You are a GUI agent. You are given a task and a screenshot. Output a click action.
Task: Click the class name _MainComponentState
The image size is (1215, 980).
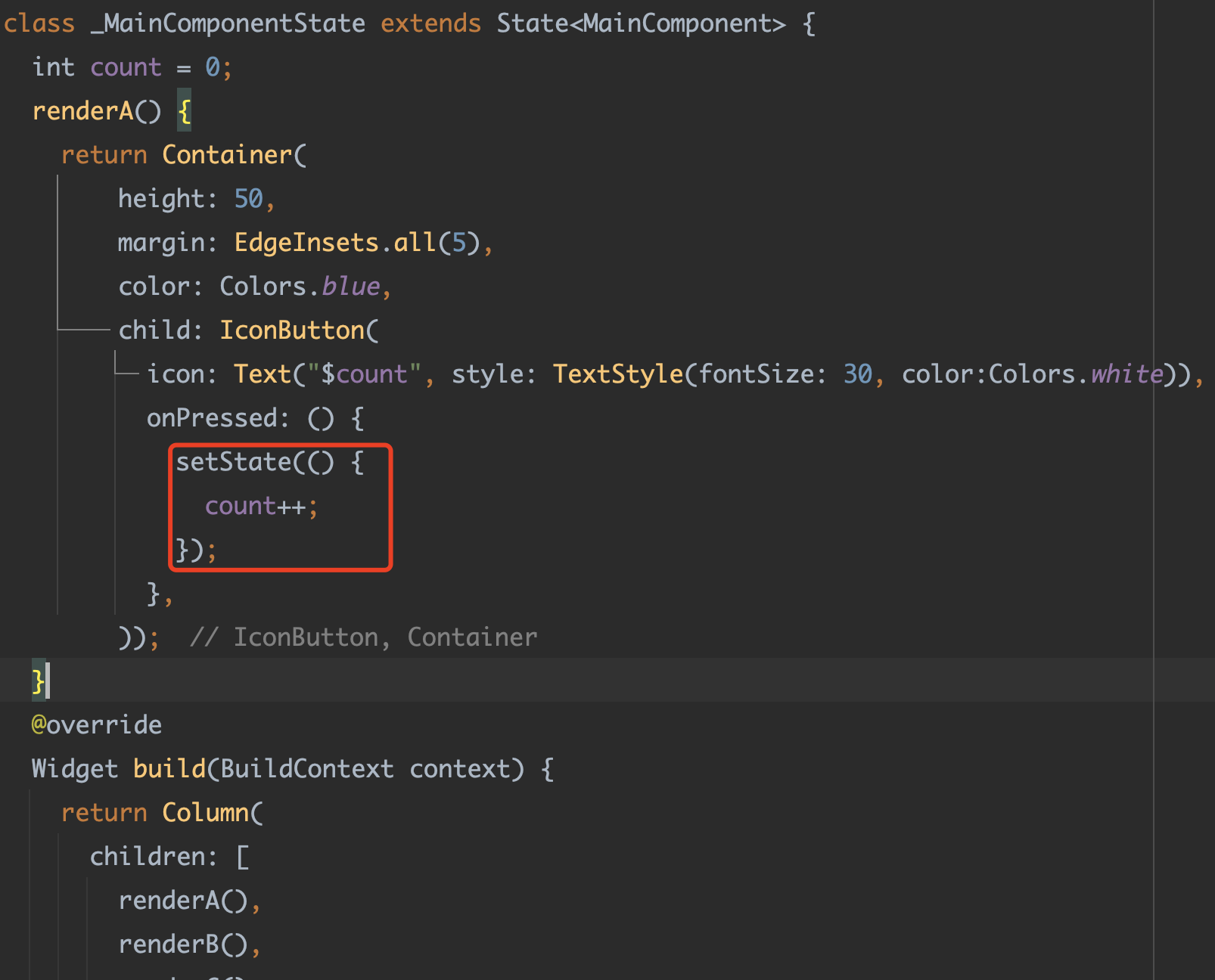[227, 23]
